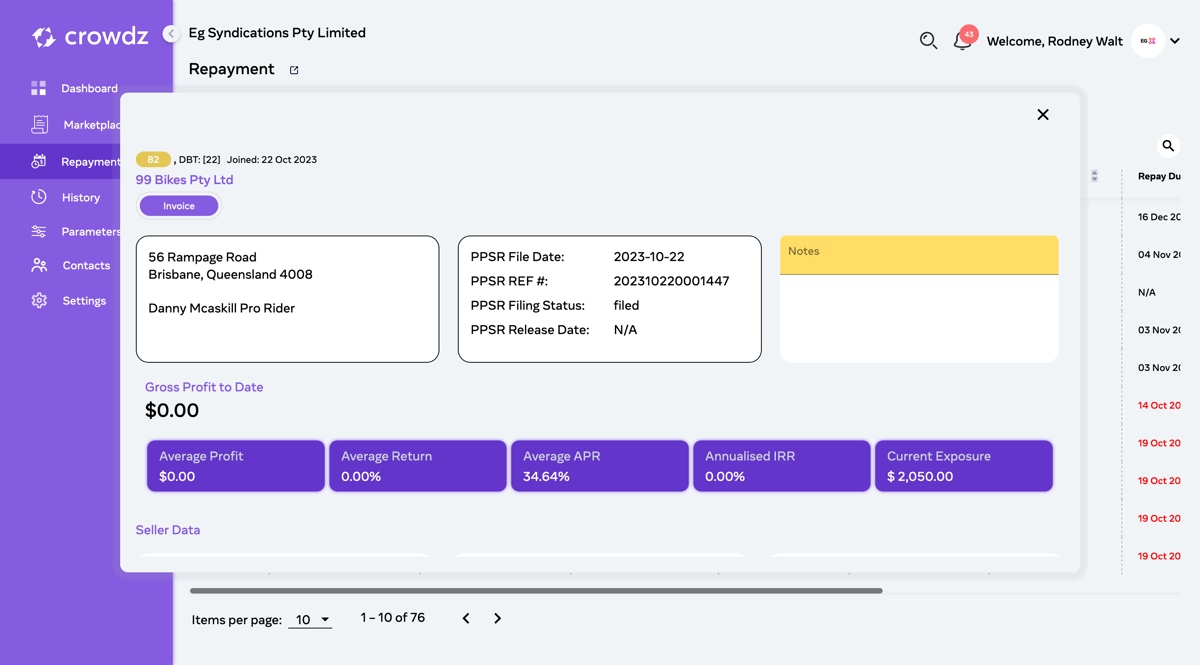Click the Gross Profit to Date label
The width and height of the screenshot is (1200, 665).
point(204,387)
